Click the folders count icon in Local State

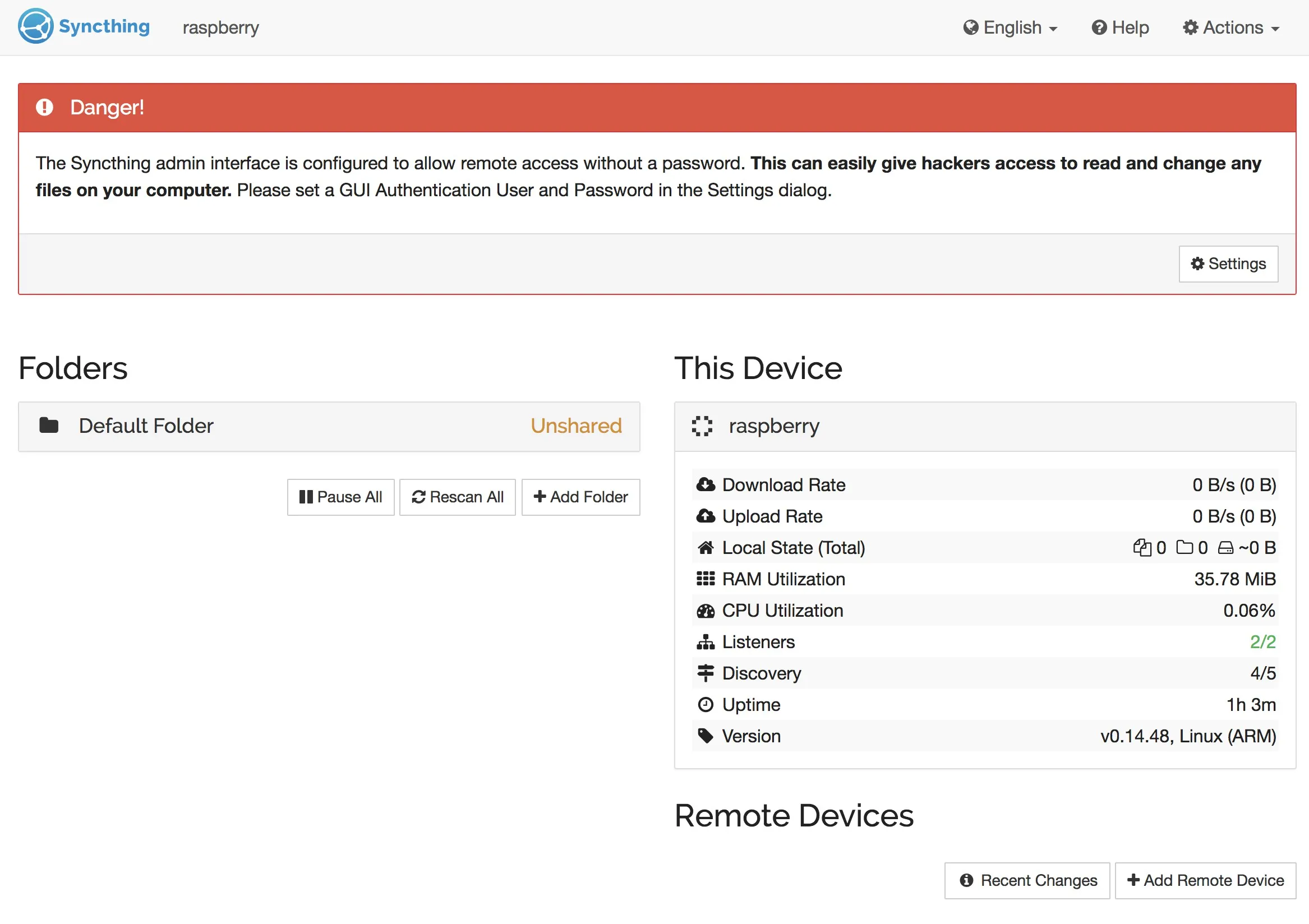pyautogui.click(x=1184, y=548)
